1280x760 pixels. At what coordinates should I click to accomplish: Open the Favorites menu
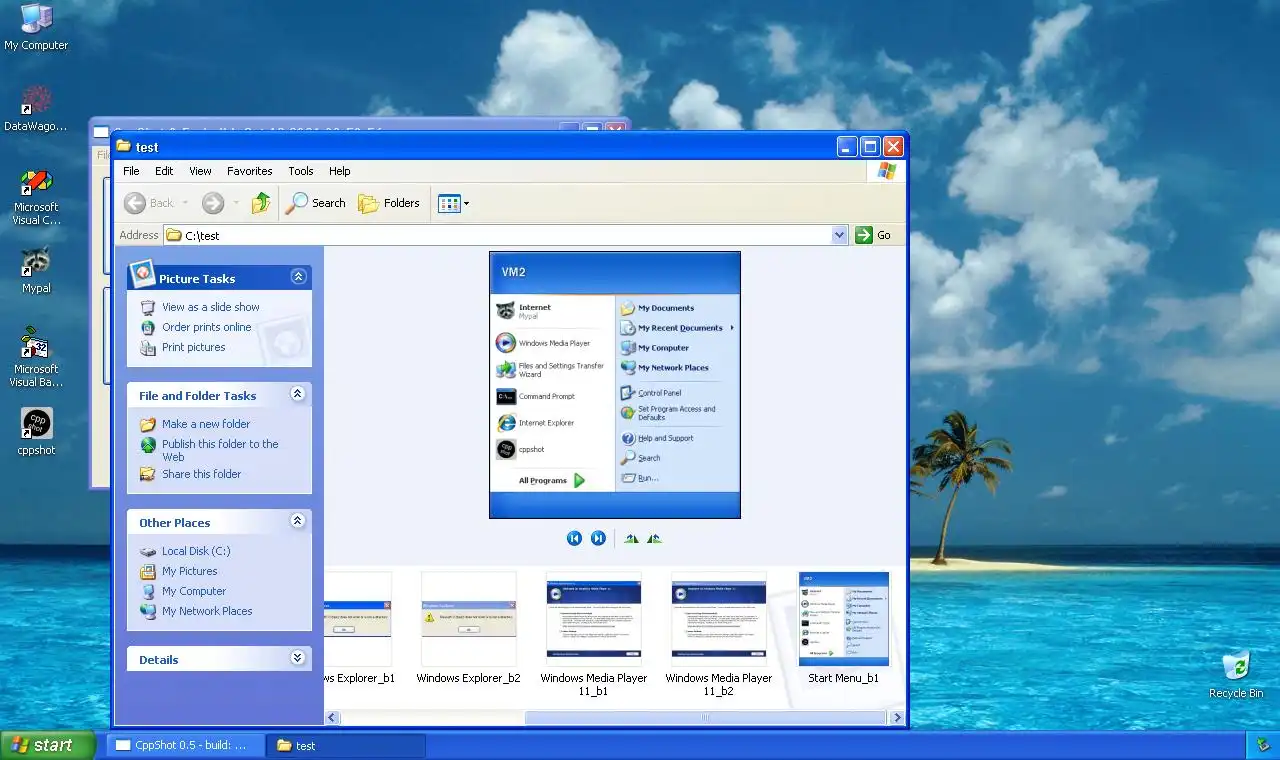(x=250, y=171)
